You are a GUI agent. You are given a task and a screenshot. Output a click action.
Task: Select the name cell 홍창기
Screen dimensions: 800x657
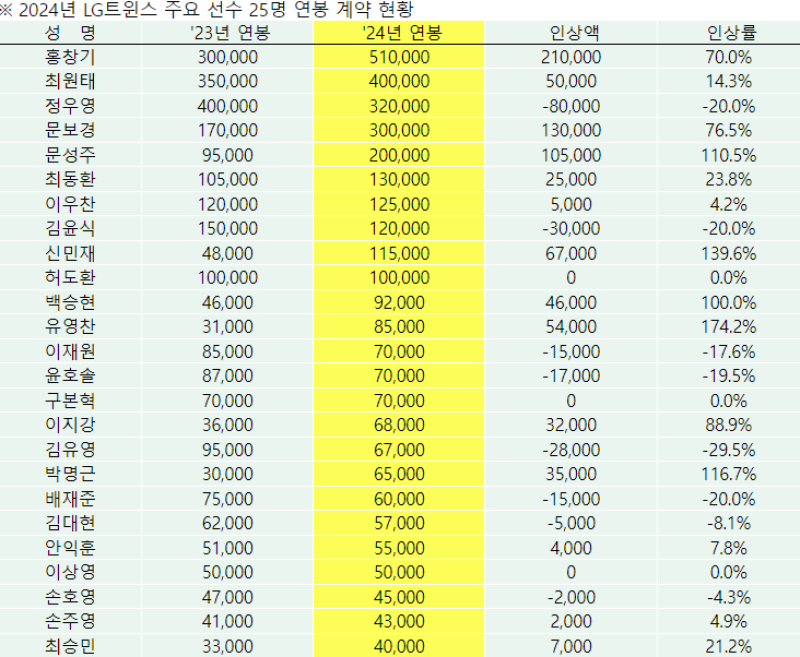[x=70, y=57]
